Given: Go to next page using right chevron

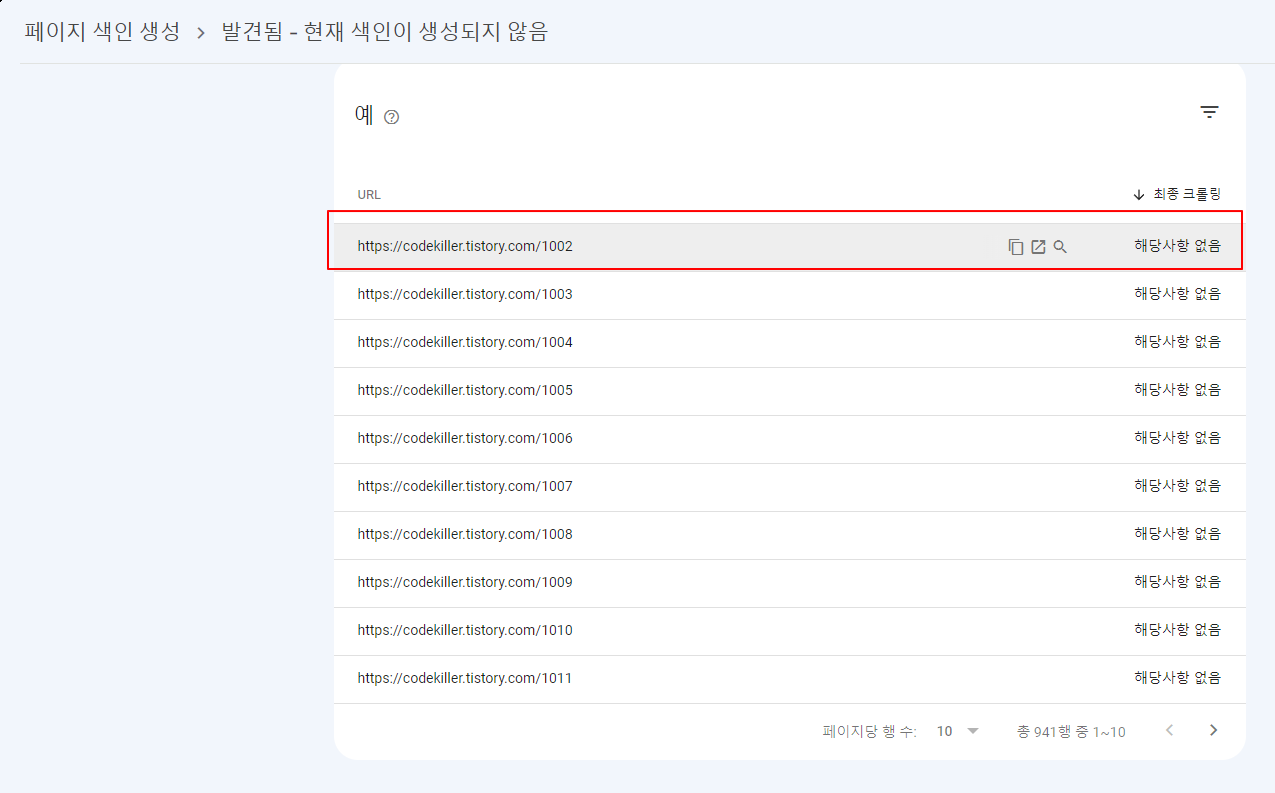Looking at the screenshot, I should (x=1213, y=730).
